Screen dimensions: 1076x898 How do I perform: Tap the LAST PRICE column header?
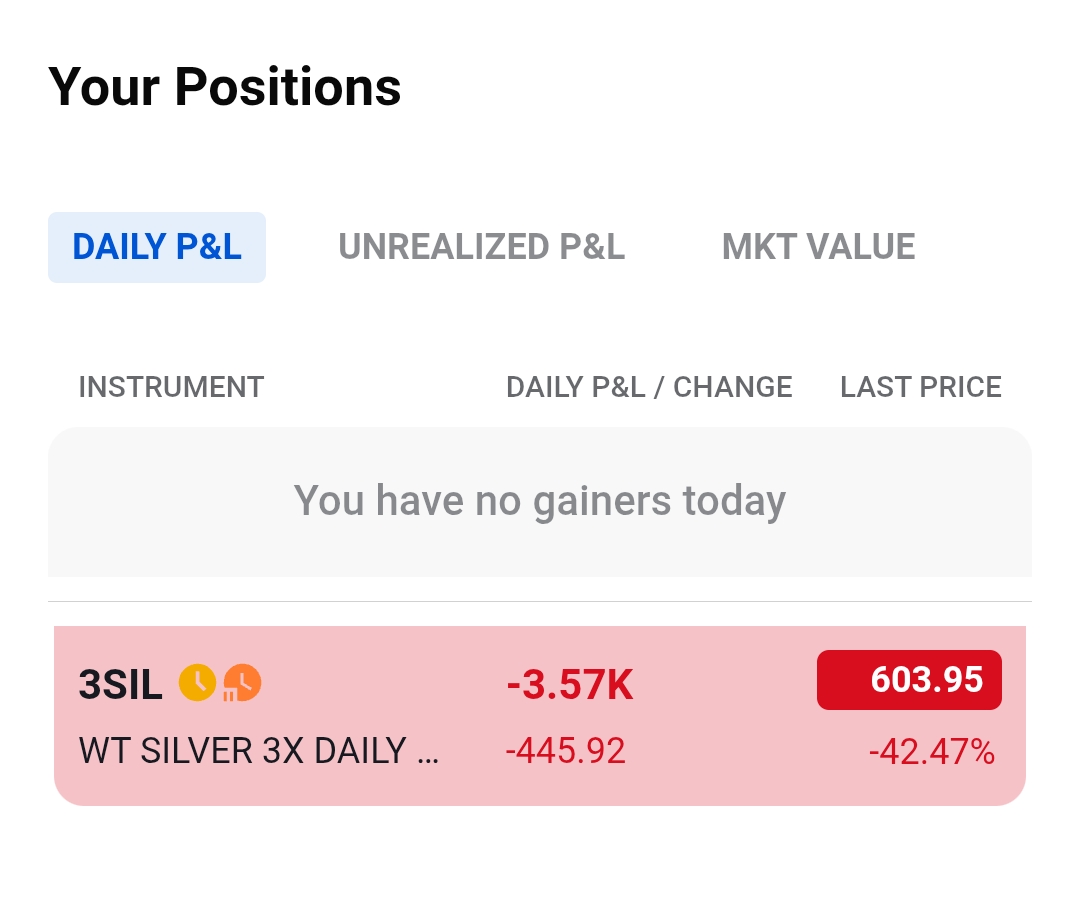tap(920, 387)
